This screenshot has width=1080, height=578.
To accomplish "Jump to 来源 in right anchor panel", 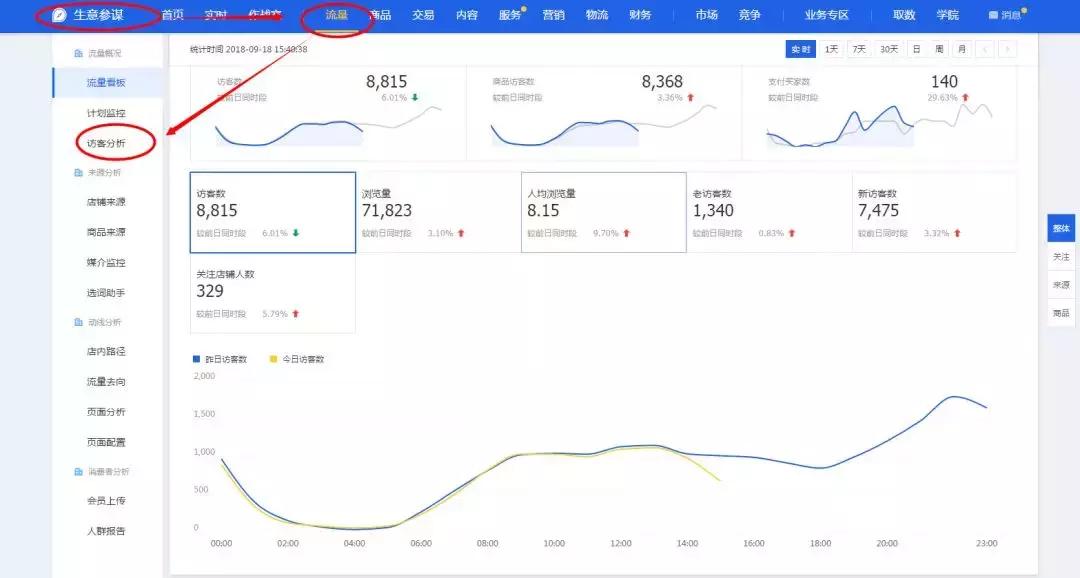I will coord(1060,285).
